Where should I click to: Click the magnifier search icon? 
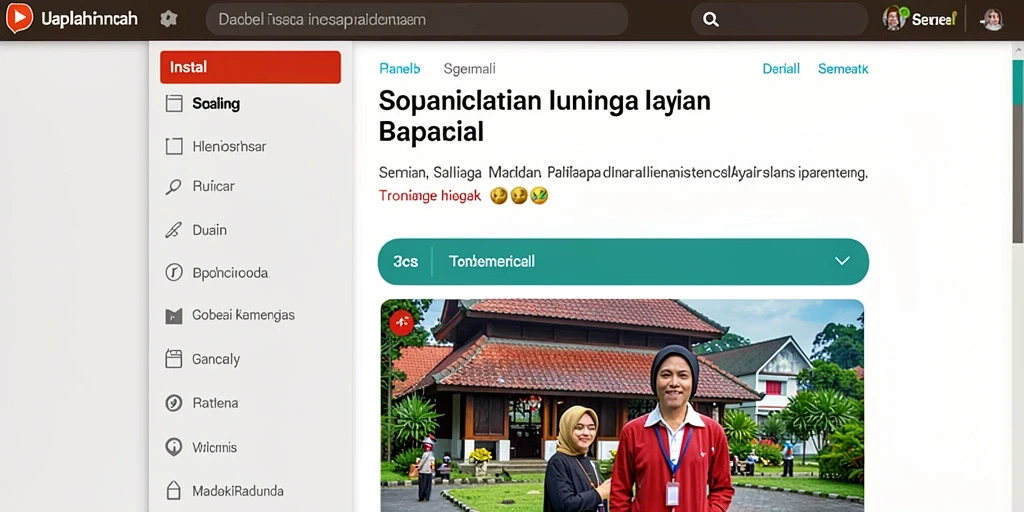click(711, 20)
